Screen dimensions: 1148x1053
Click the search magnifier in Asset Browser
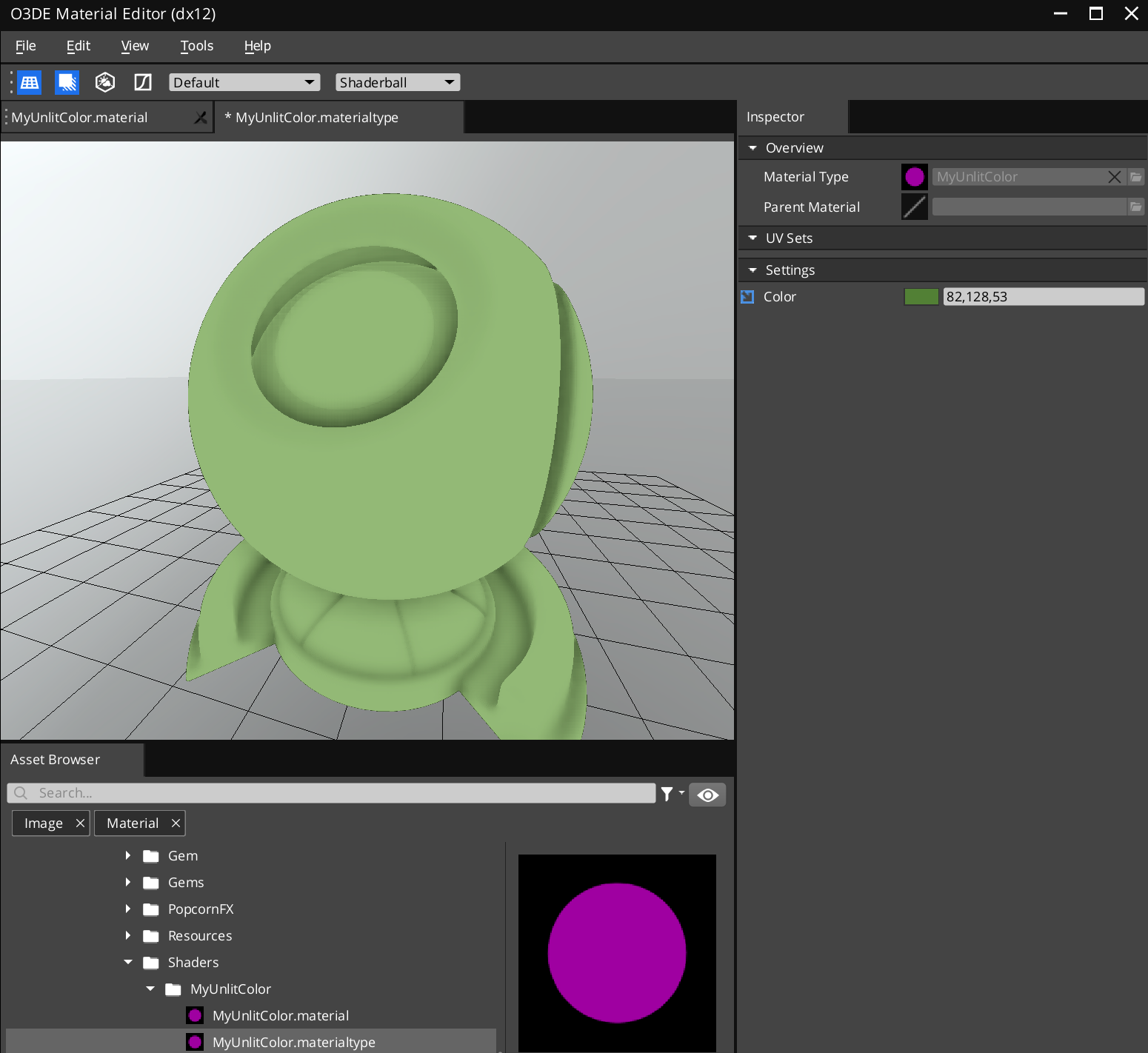tap(20, 792)
